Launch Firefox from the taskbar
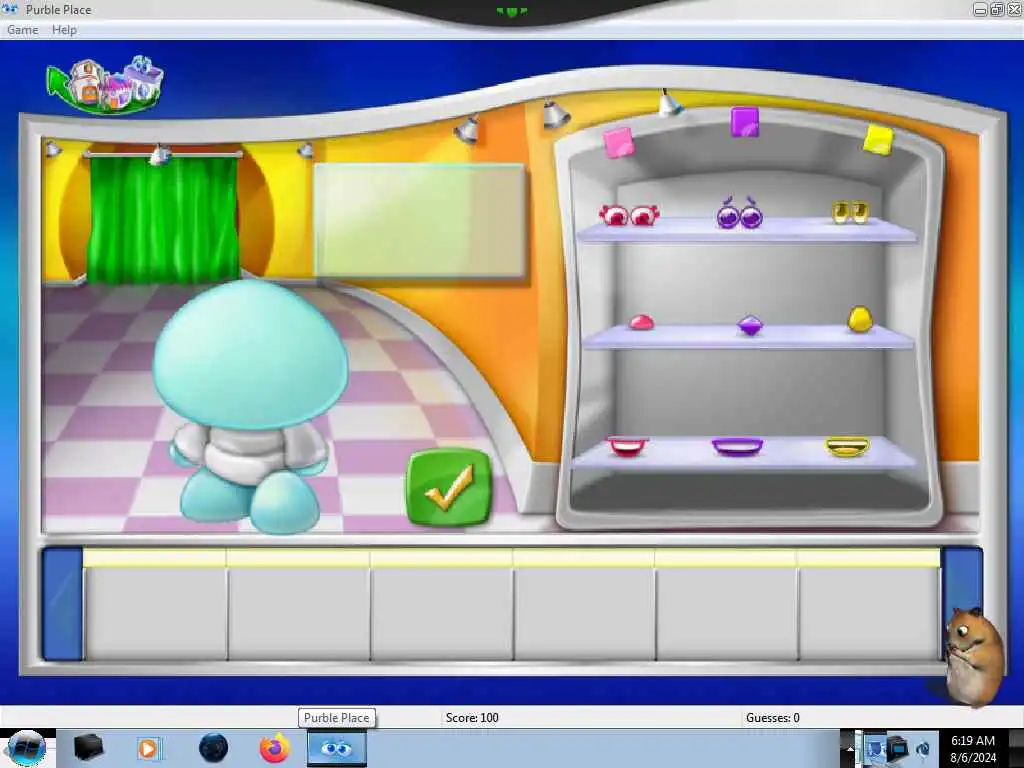The width and height of the screenshot is (1024, 768). pos(275,748)
